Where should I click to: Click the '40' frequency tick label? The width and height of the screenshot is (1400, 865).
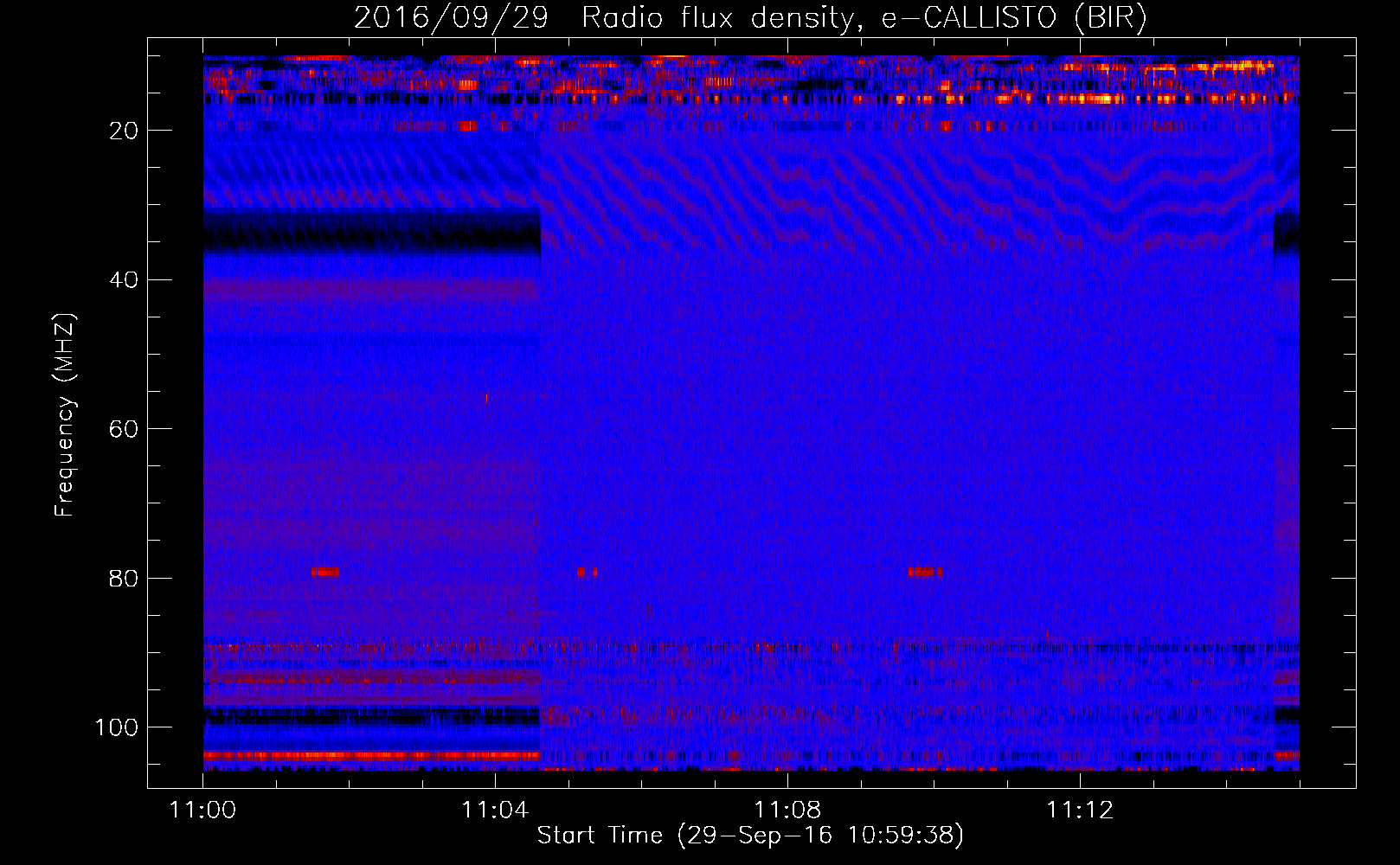pyautogui.click(x=124, y=280)
